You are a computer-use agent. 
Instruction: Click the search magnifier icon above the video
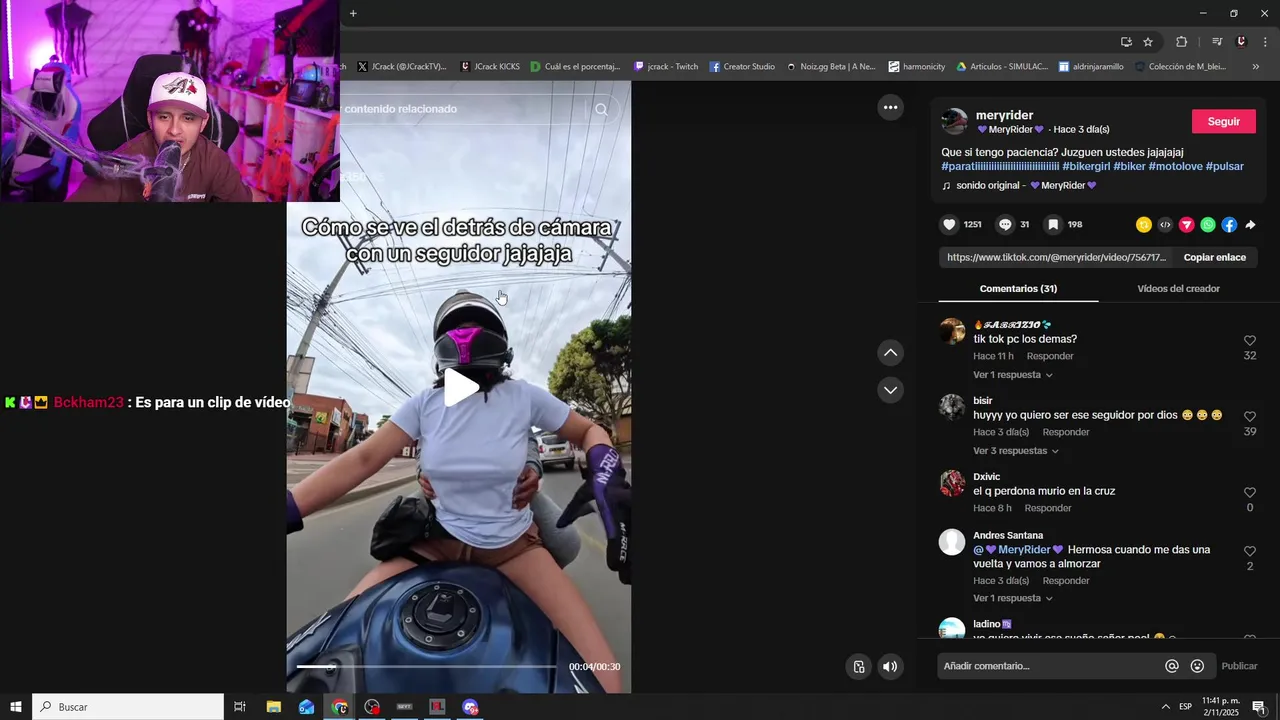click(601, 110)
